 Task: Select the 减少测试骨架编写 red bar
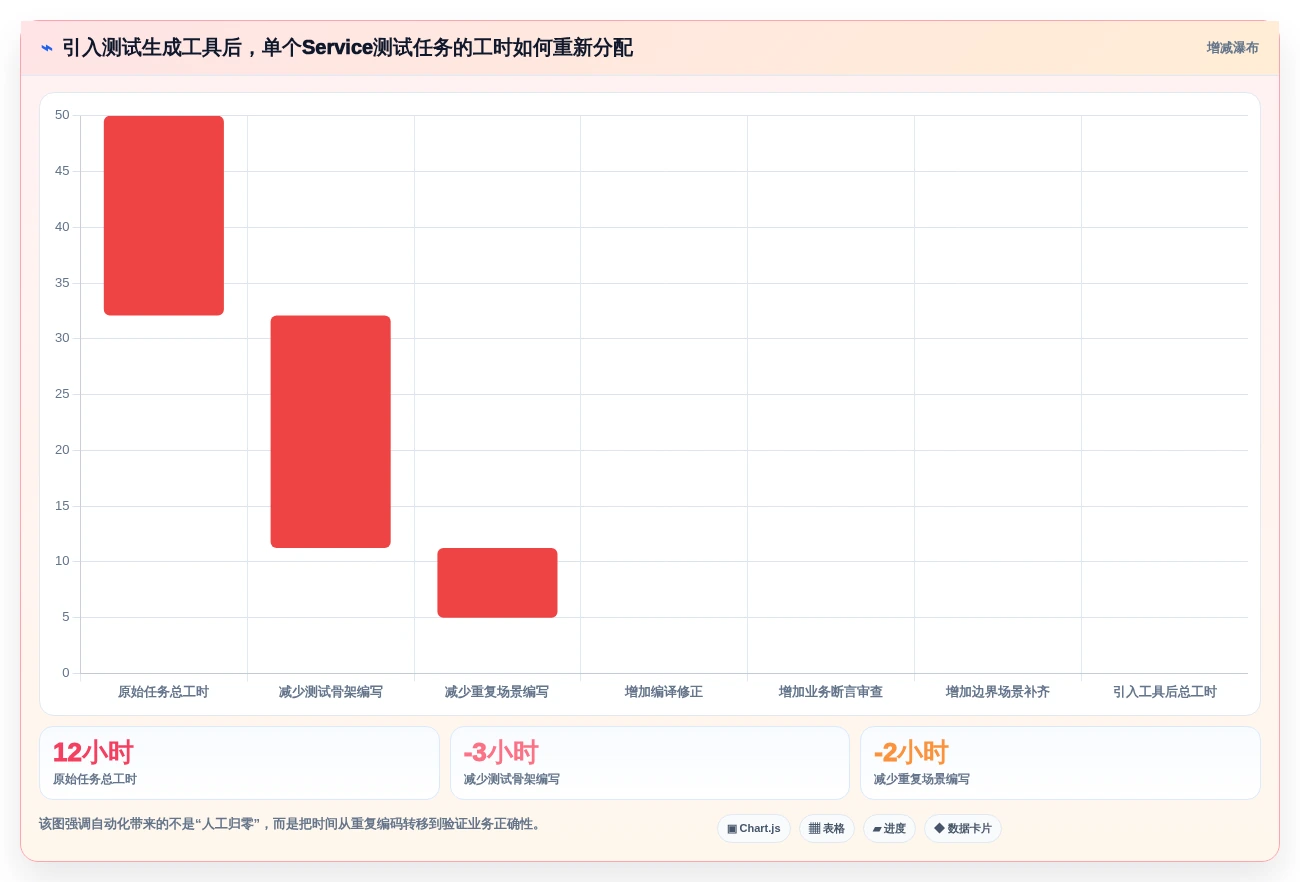point(331,432)
